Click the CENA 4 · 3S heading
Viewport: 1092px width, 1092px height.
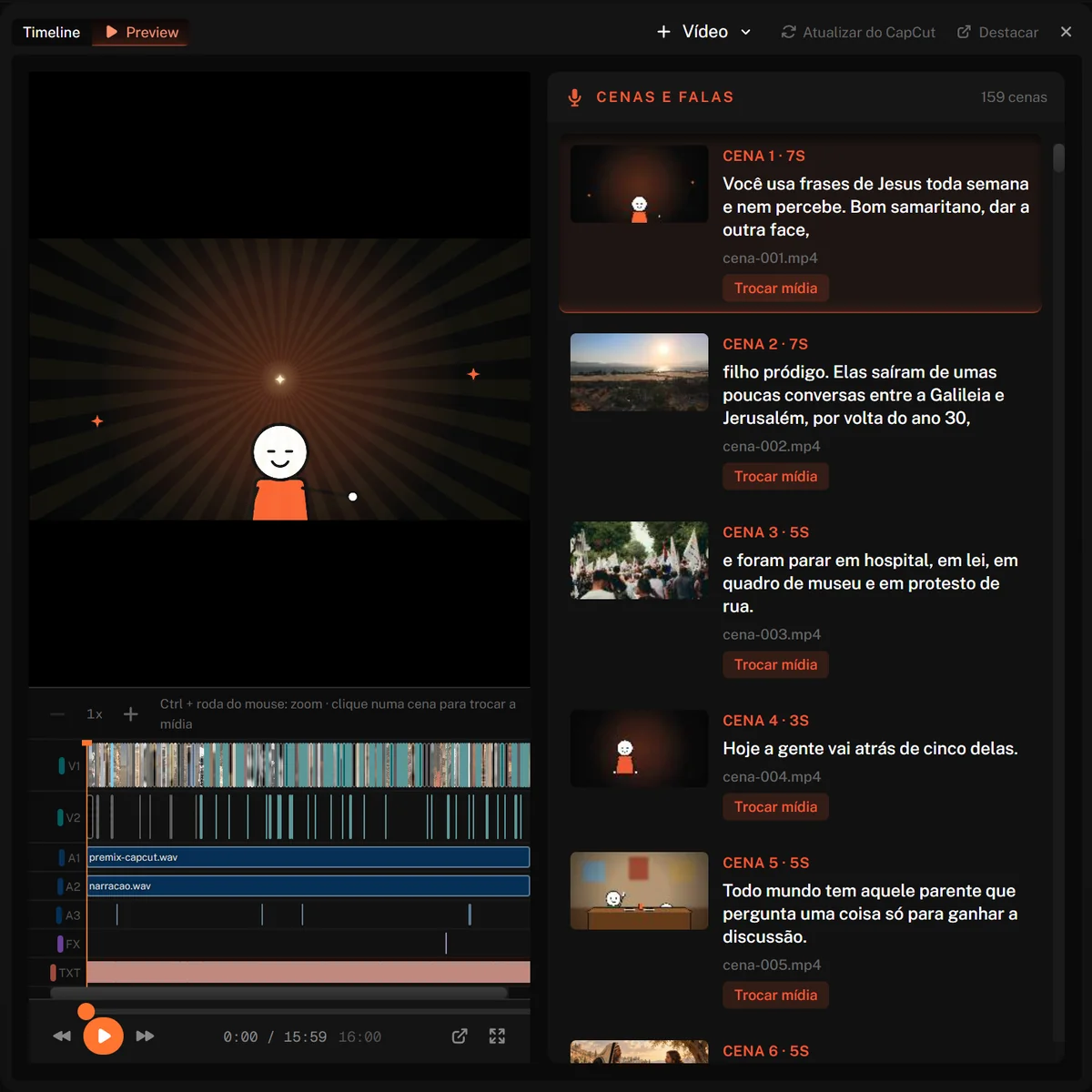765,722
